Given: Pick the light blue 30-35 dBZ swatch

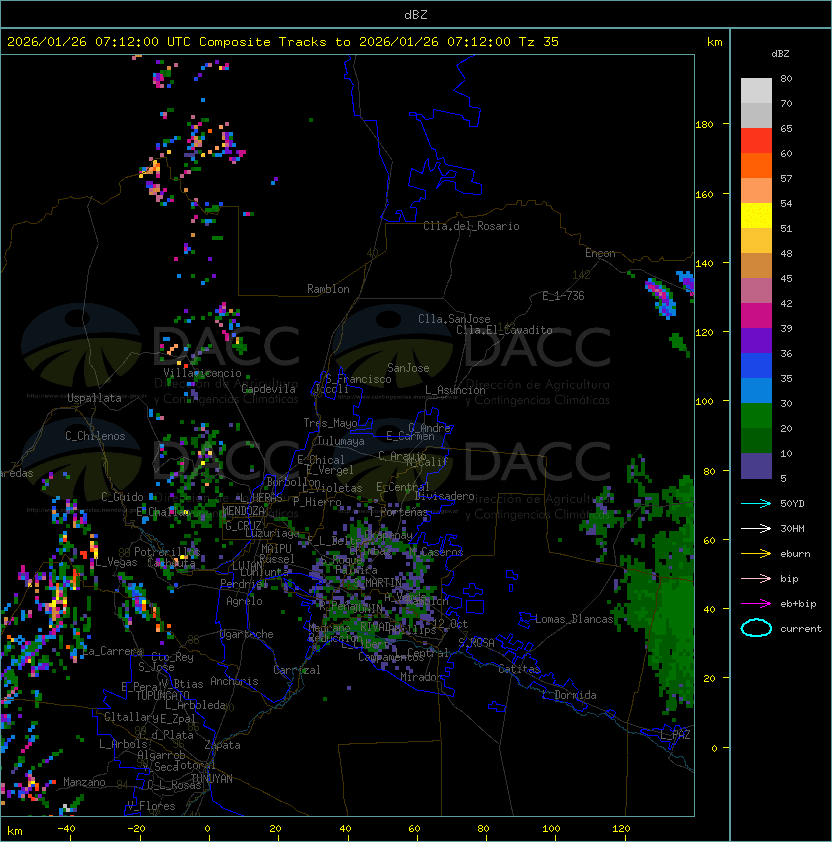Looking at the screenshot, I should pos(756,391).
